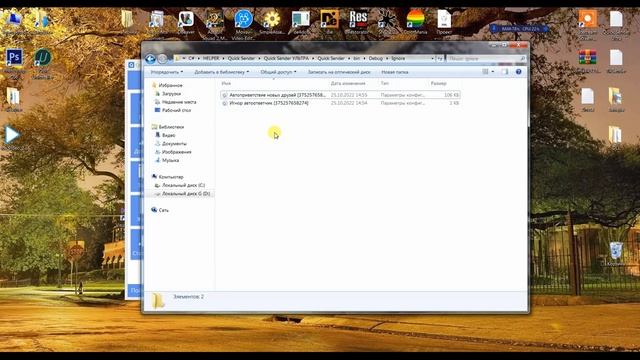Sort files by Дата изменения column header

348,83
